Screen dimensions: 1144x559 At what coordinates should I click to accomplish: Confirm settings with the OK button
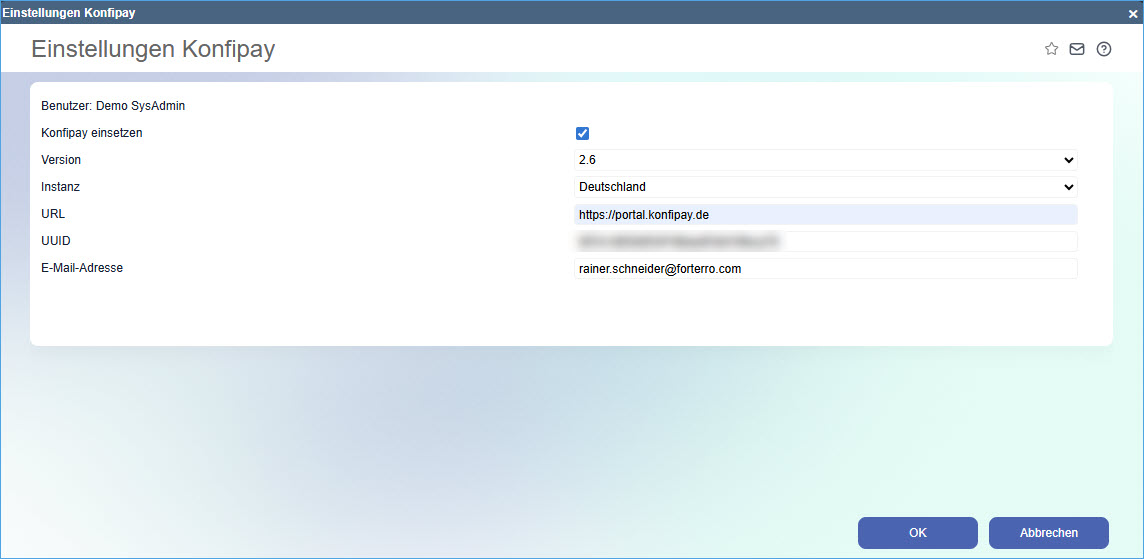pos(917,533)
